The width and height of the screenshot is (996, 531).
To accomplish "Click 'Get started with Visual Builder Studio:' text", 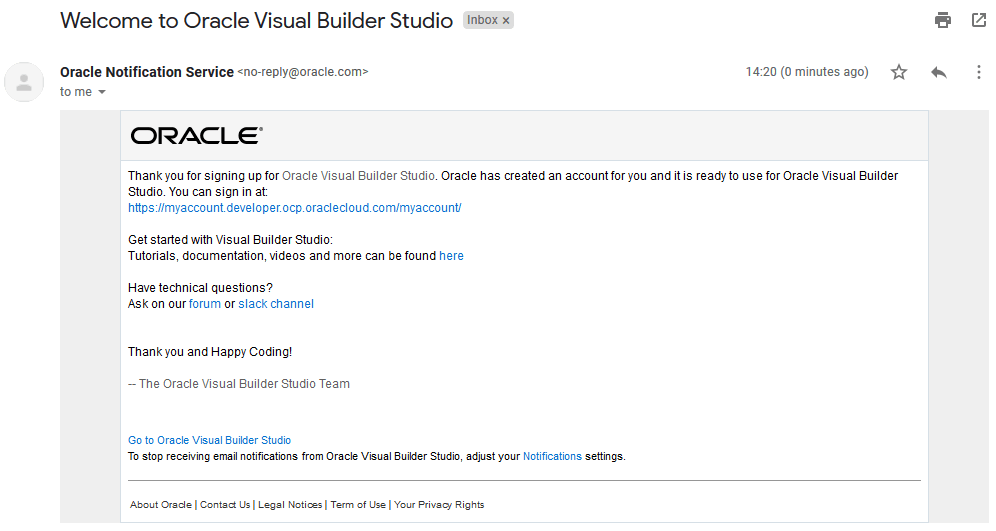I will coord(230,239).
